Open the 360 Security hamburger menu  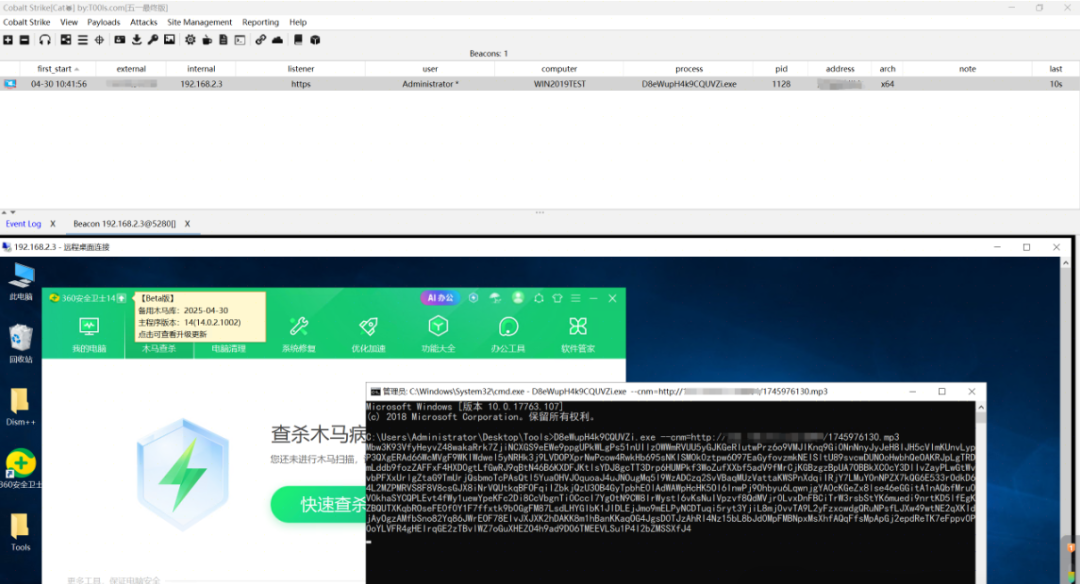[576, 298]
